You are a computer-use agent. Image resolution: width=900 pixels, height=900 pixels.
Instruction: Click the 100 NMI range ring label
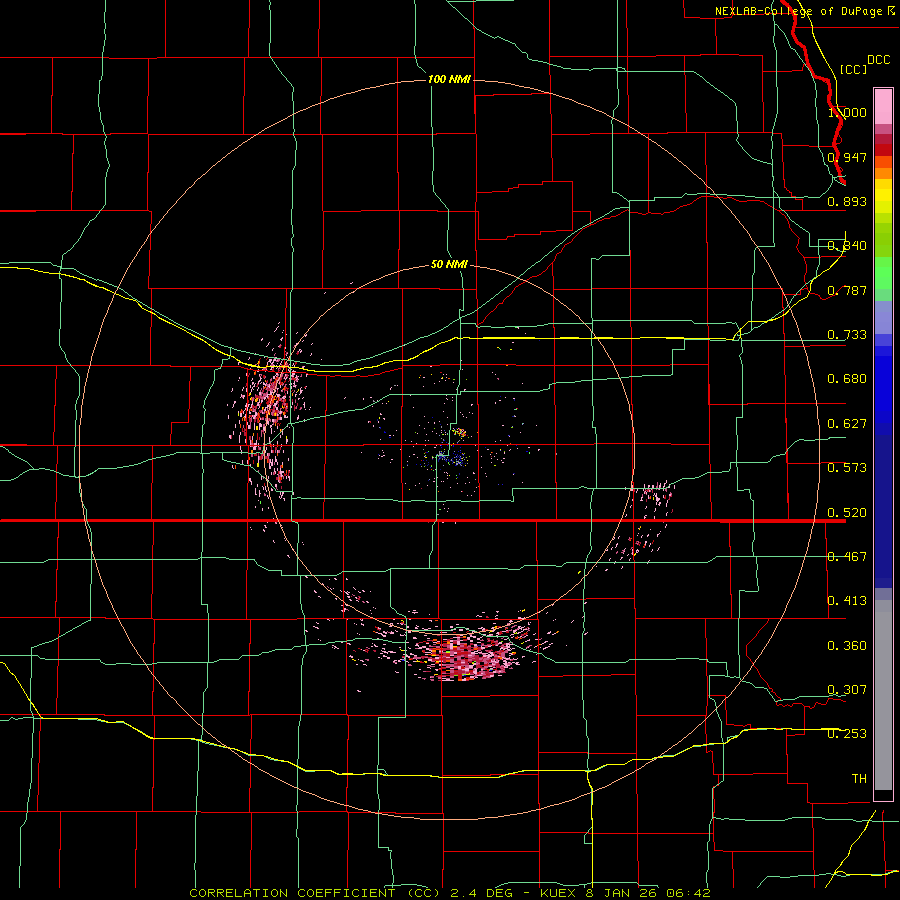click(x=449, y=79)
